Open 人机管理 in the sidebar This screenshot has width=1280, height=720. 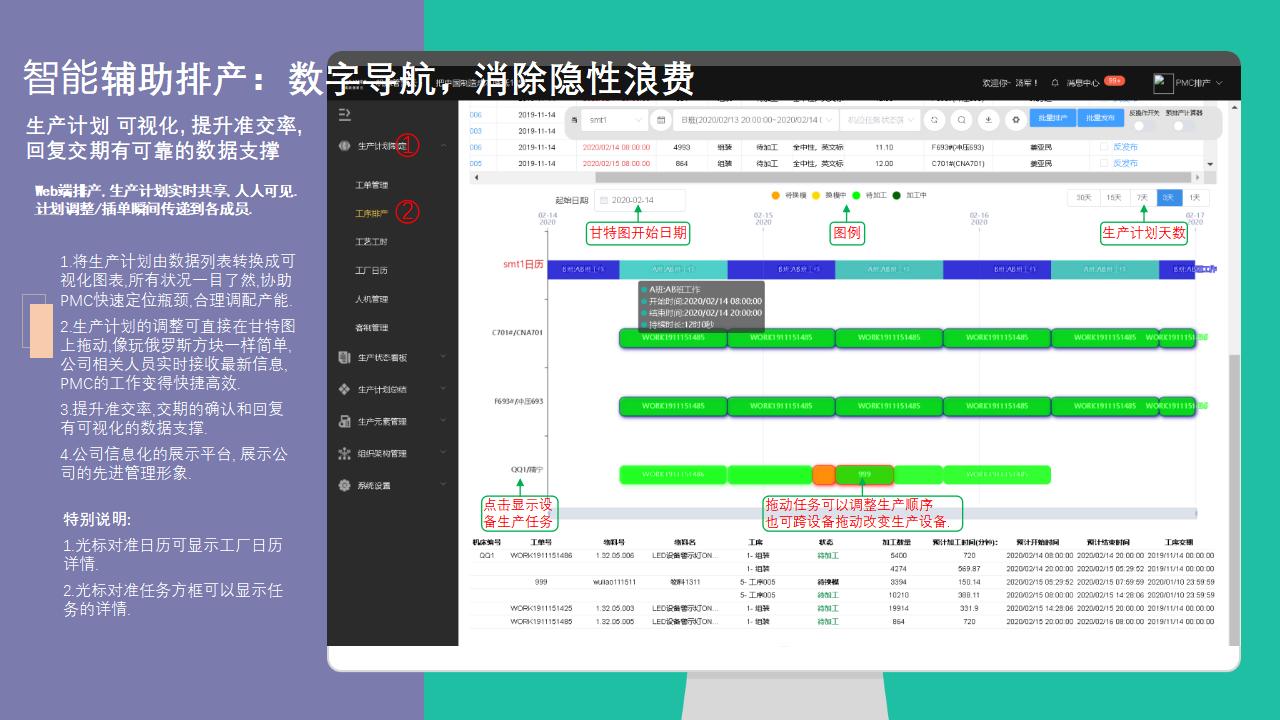[x=371, y=299]
